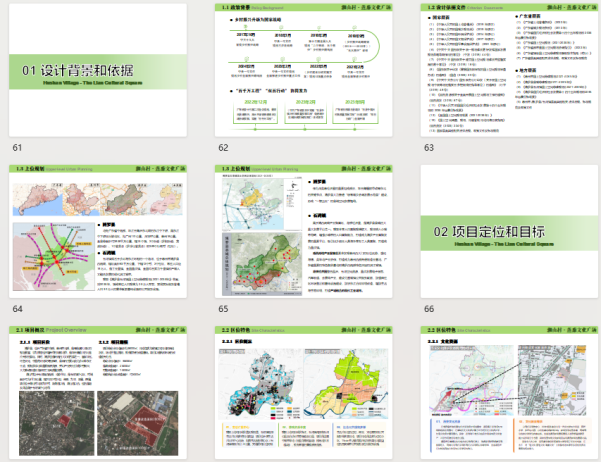Click slide number label 62
The width and height of the screenshot is (601, 462).
coord(224,147)
